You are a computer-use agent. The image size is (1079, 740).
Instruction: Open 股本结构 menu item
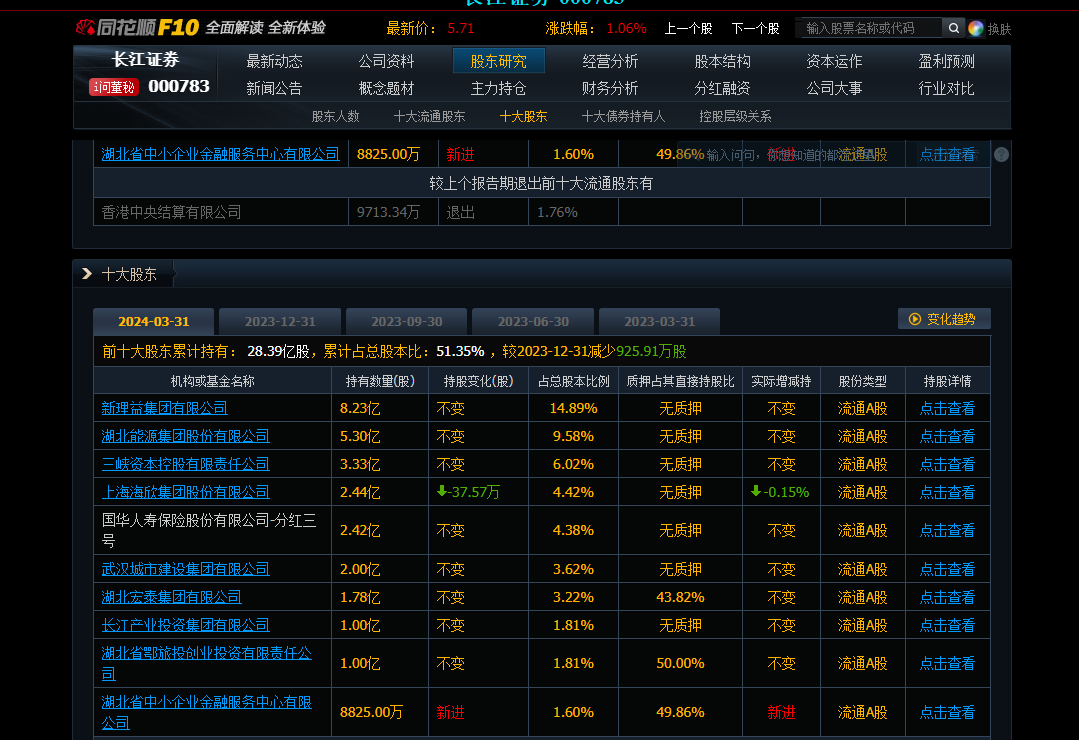point(723,61)
